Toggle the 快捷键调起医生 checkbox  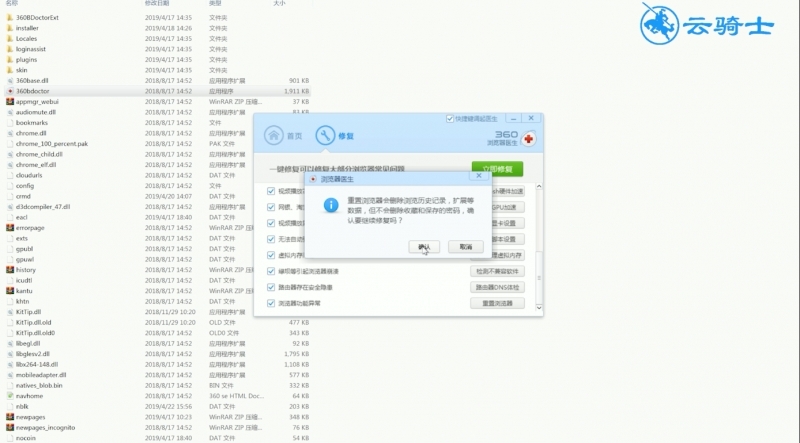pyautogui.click(x=450, y=118)
